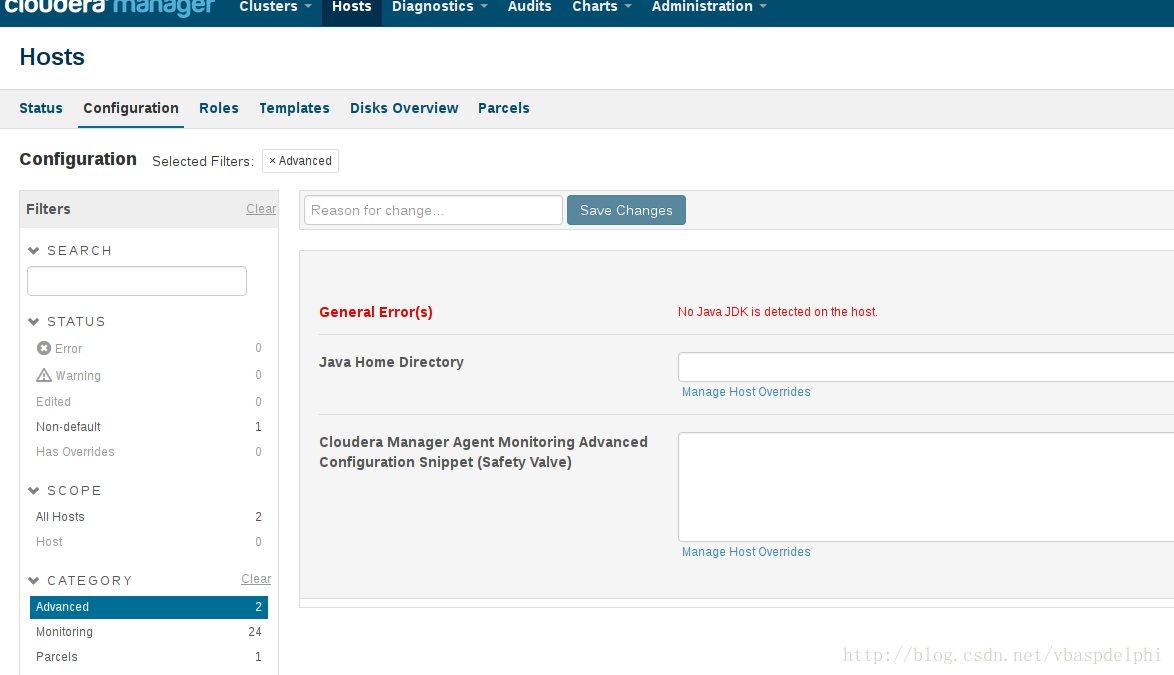This screenshot has width=1174, height=675.
Task: Collapse the STATUS filter section
Action: (x=34, y=322)
